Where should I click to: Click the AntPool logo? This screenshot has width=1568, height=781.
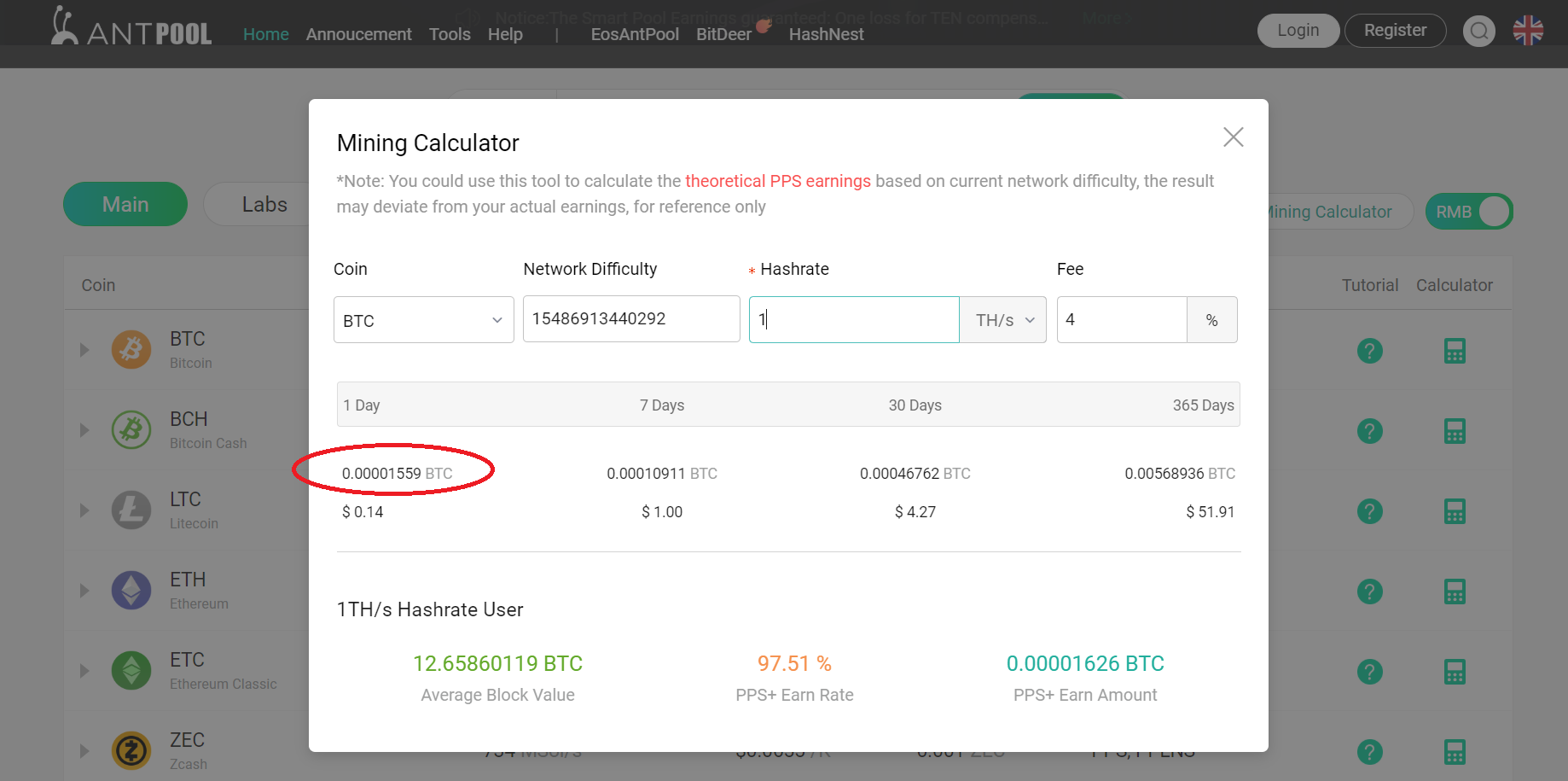(131, 26)
